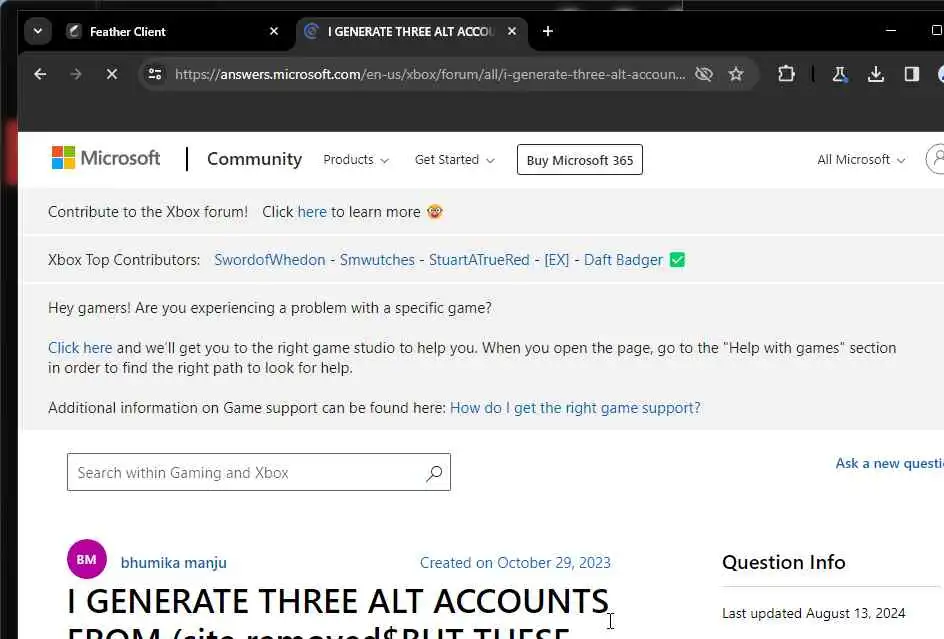Open Smwutches contributor profile
944x639 pixels.
[377, 260]
